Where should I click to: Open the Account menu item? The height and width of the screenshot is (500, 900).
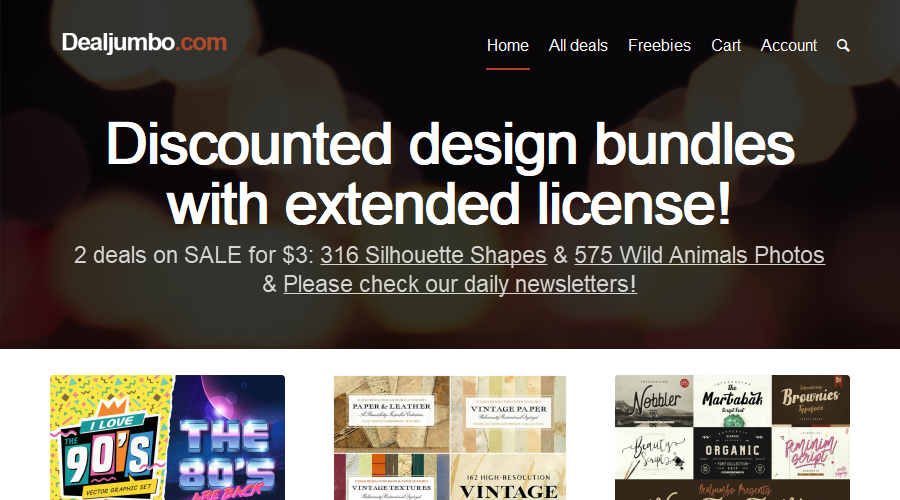point(789,45)
